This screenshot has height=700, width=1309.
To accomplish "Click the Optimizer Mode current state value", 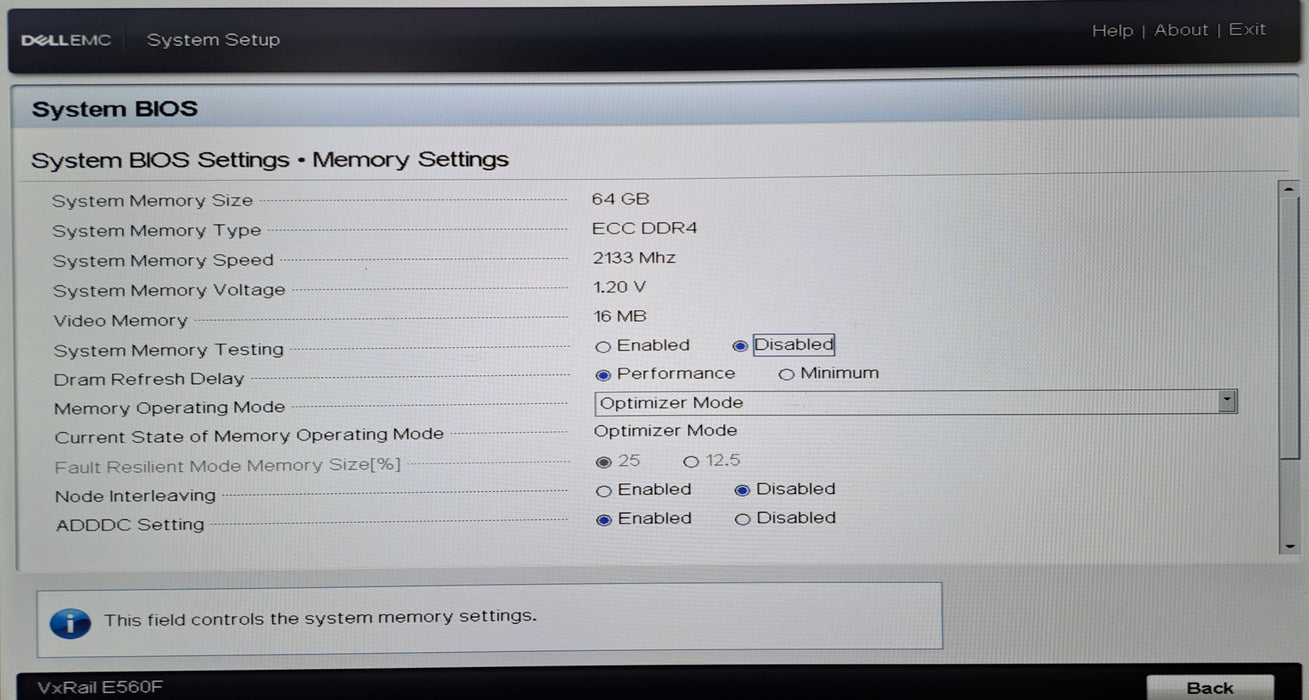I will (665, 431).
